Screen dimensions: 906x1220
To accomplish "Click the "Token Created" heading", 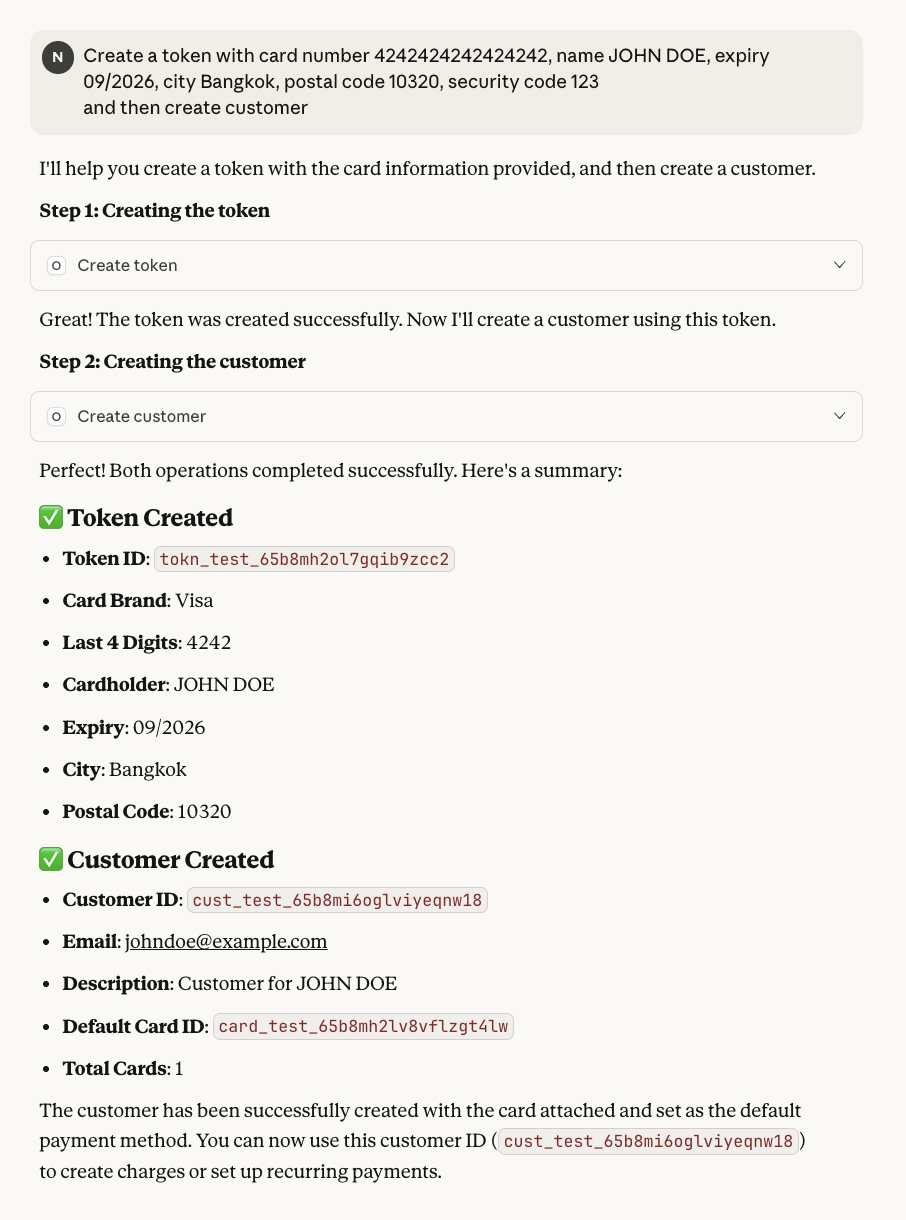I will (x=150, y=518).
